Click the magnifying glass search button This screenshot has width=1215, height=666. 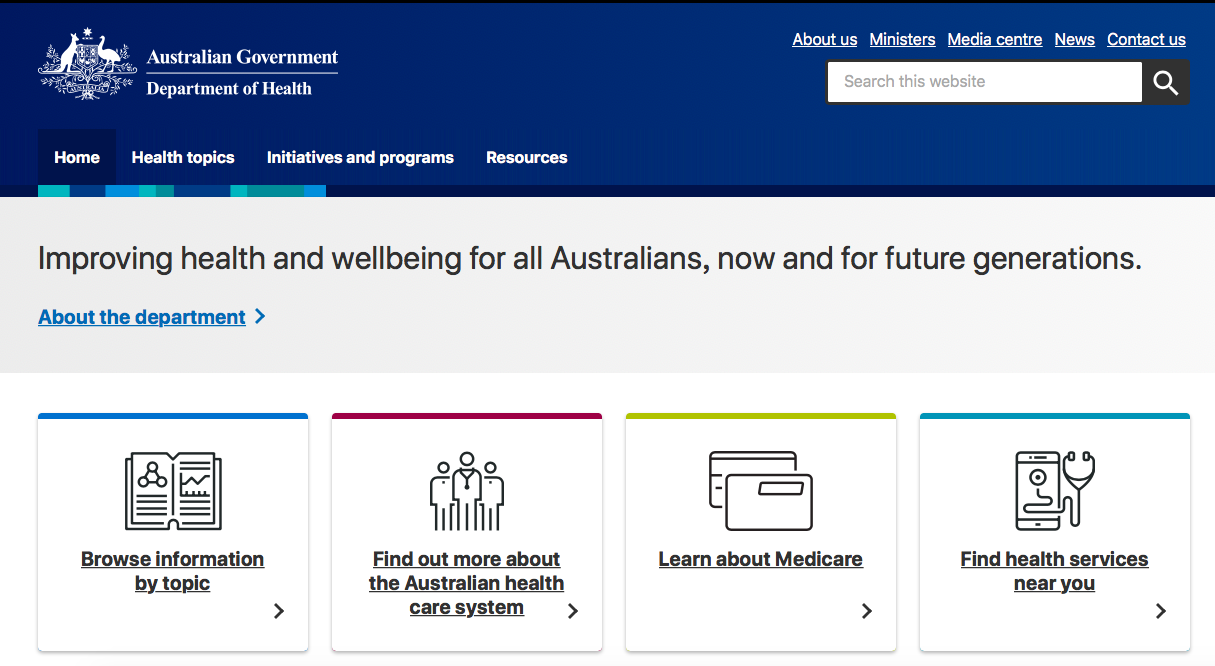pos(1165,83)
